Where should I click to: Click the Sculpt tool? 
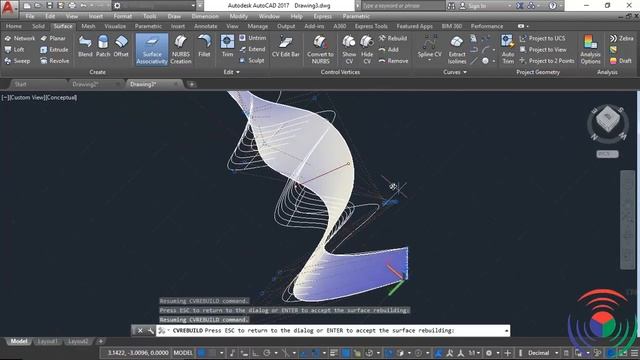pos(252,60)
